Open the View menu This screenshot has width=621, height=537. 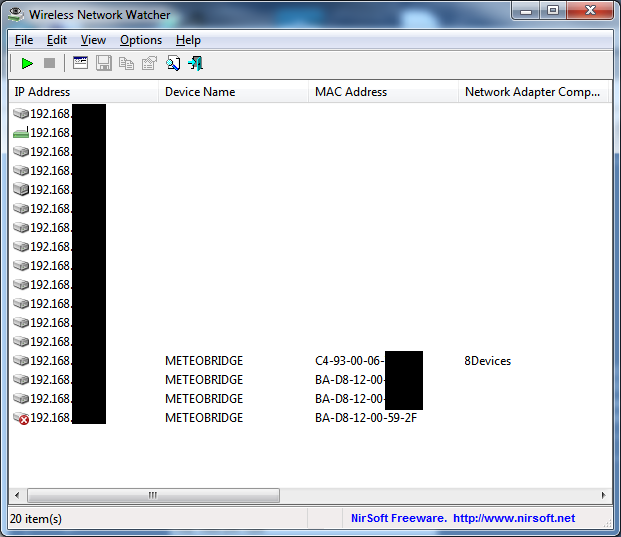pyautogui.click(x=93, y=40)
